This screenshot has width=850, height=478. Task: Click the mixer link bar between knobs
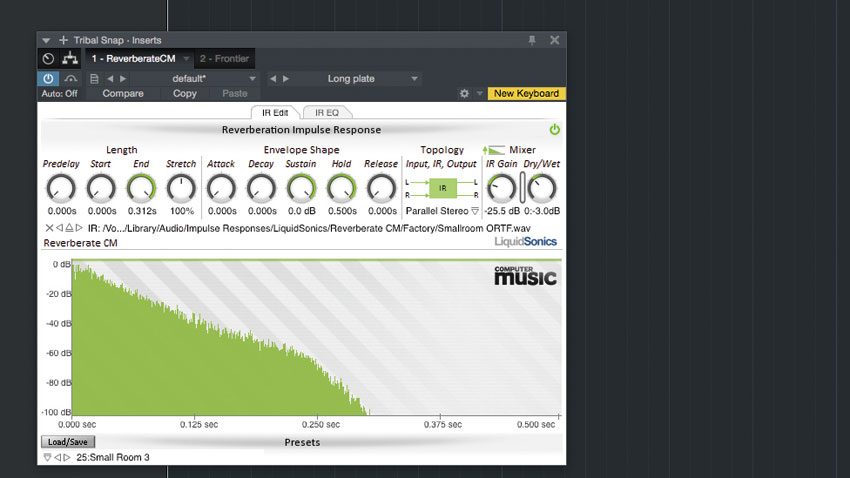522,188
